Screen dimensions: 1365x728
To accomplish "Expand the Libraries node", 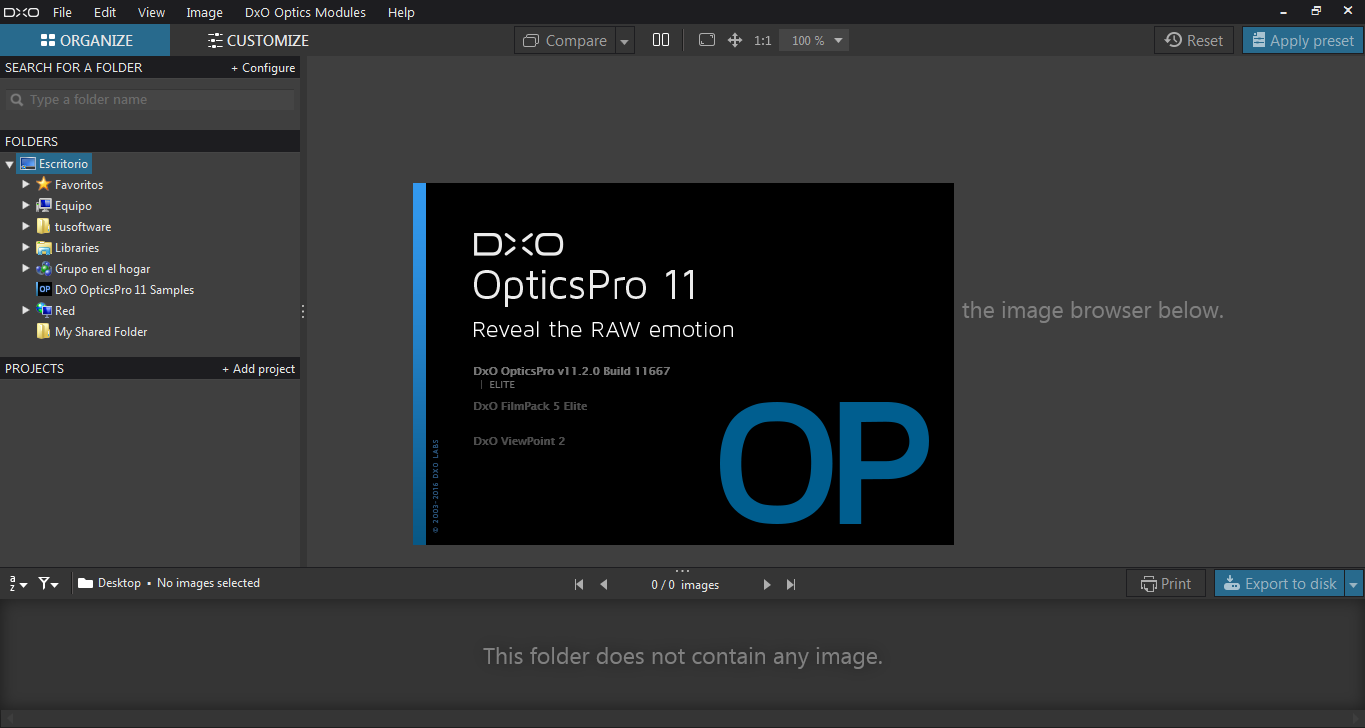I will pyautogui.click(x=26, y=248).
